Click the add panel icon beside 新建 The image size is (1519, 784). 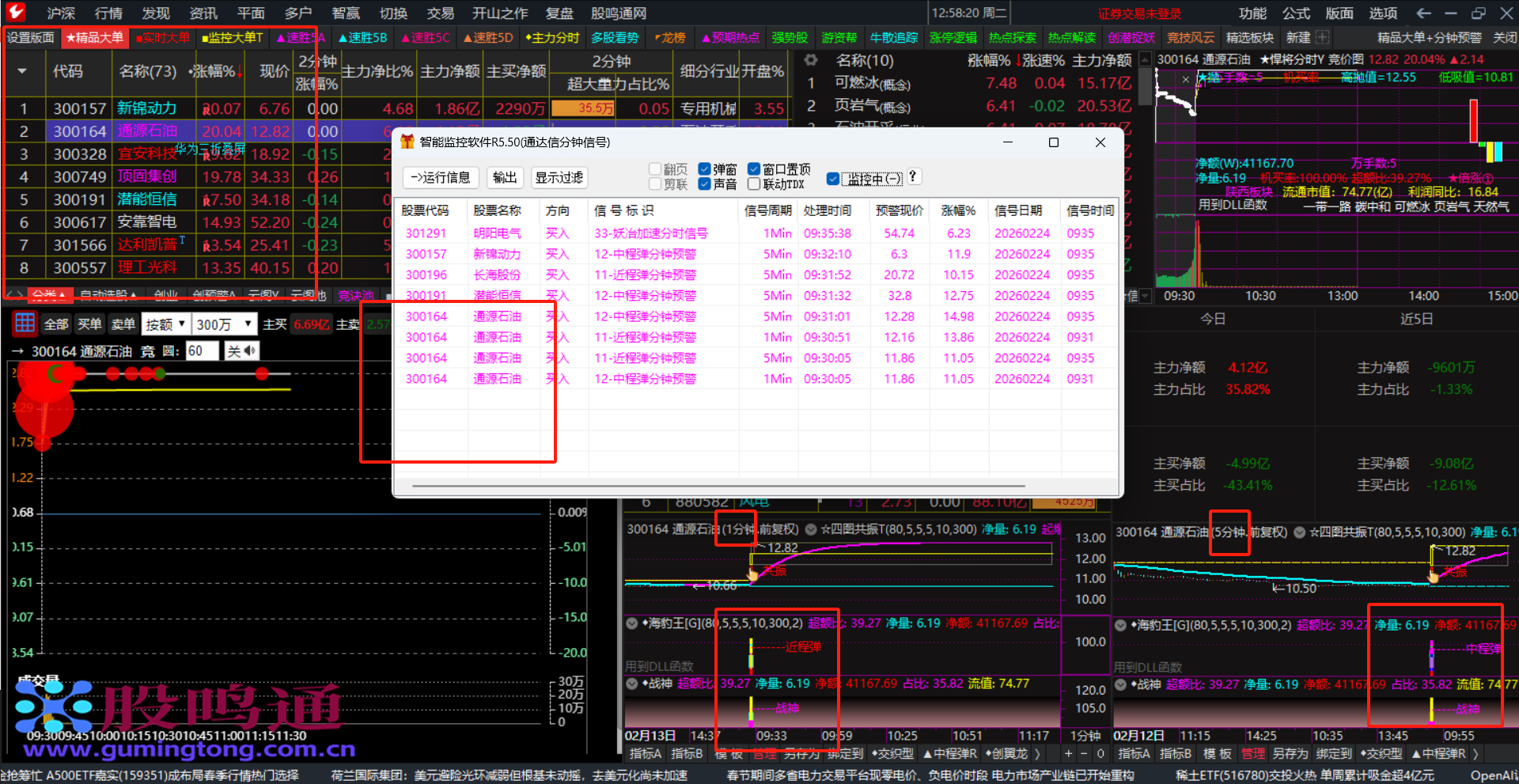click(x=1322, y=37)
